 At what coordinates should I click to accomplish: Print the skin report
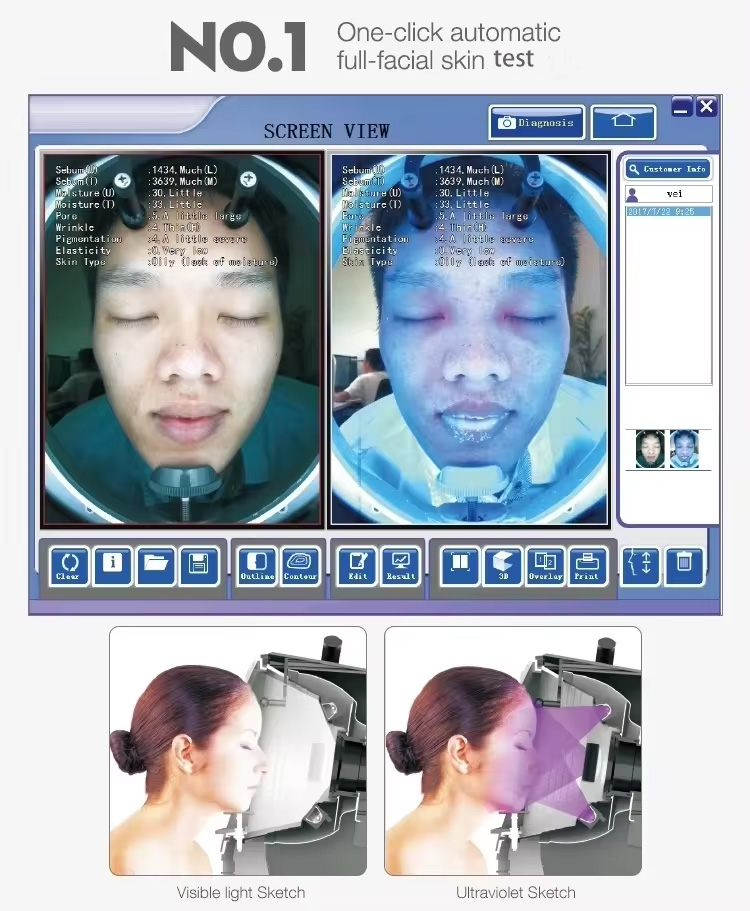[587, 566]
